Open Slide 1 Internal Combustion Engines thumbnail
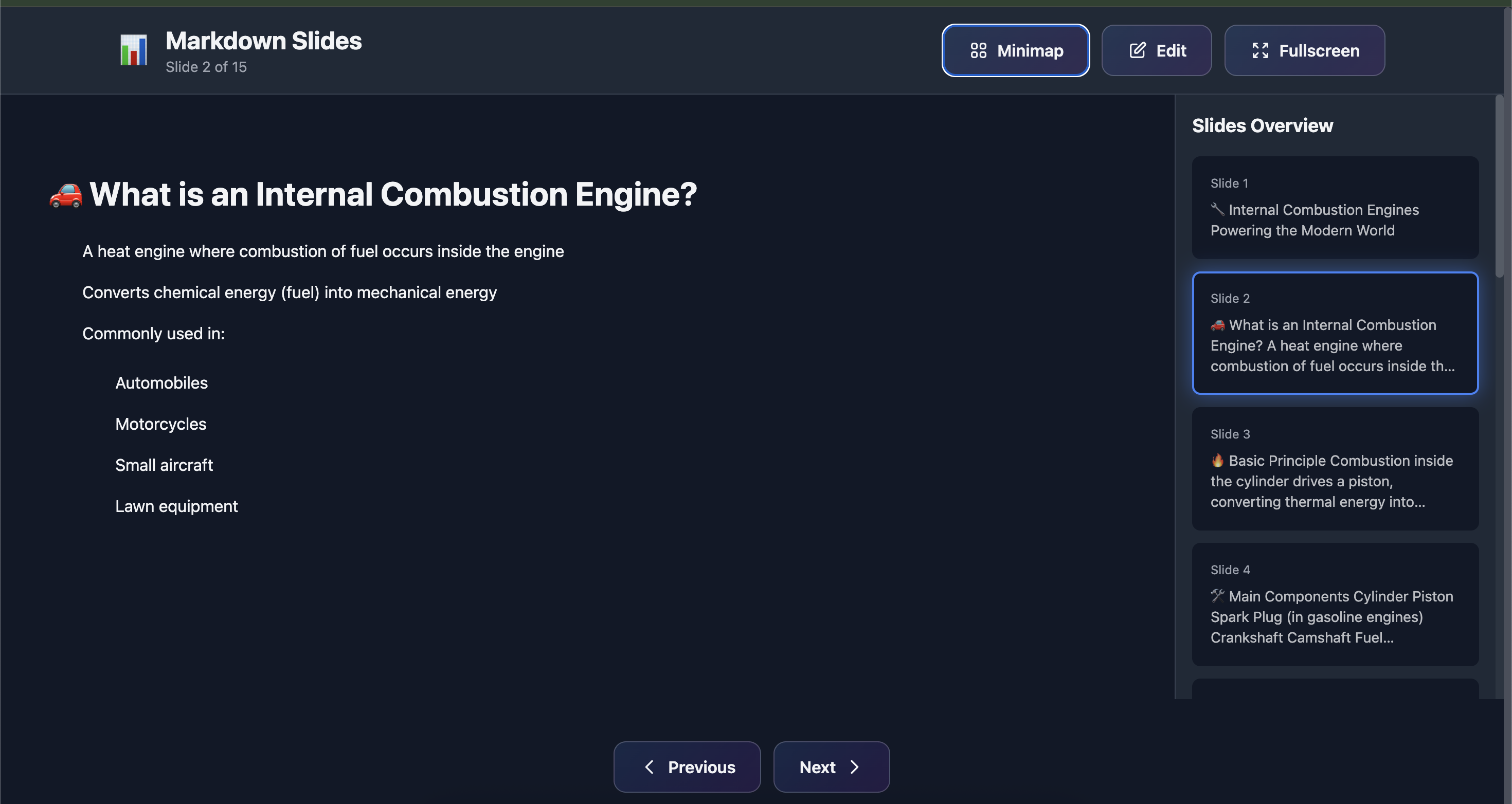 (x=1335, y=208)
